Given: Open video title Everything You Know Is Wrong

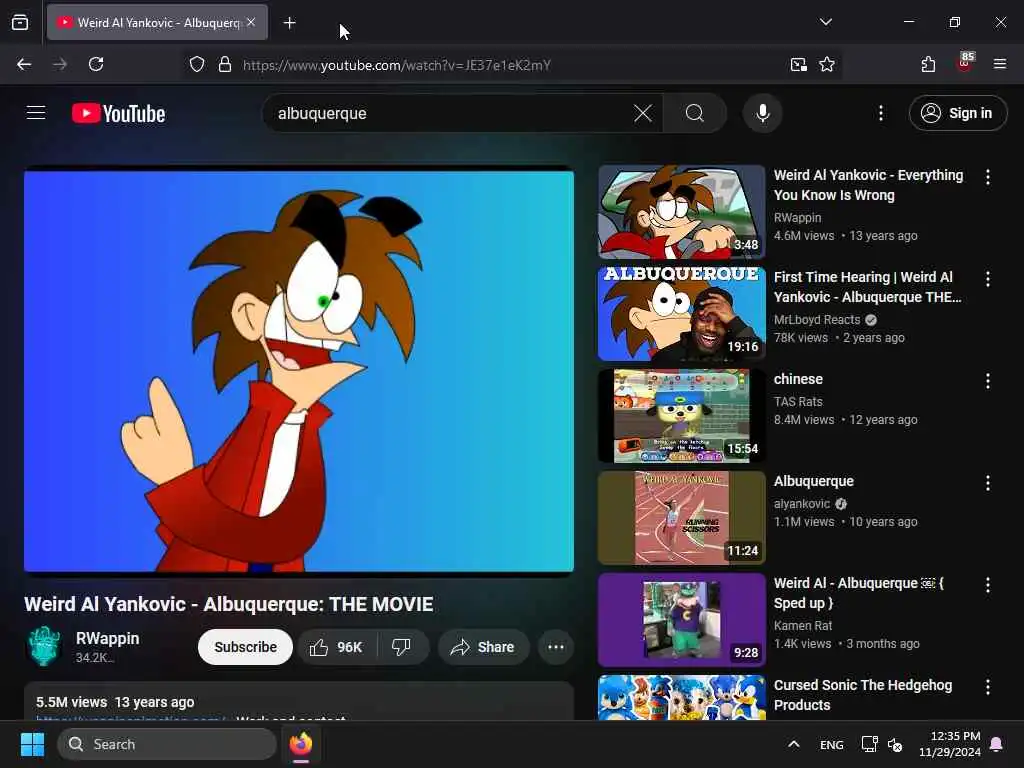Looking at the screenshot, I should click(868, 185).
